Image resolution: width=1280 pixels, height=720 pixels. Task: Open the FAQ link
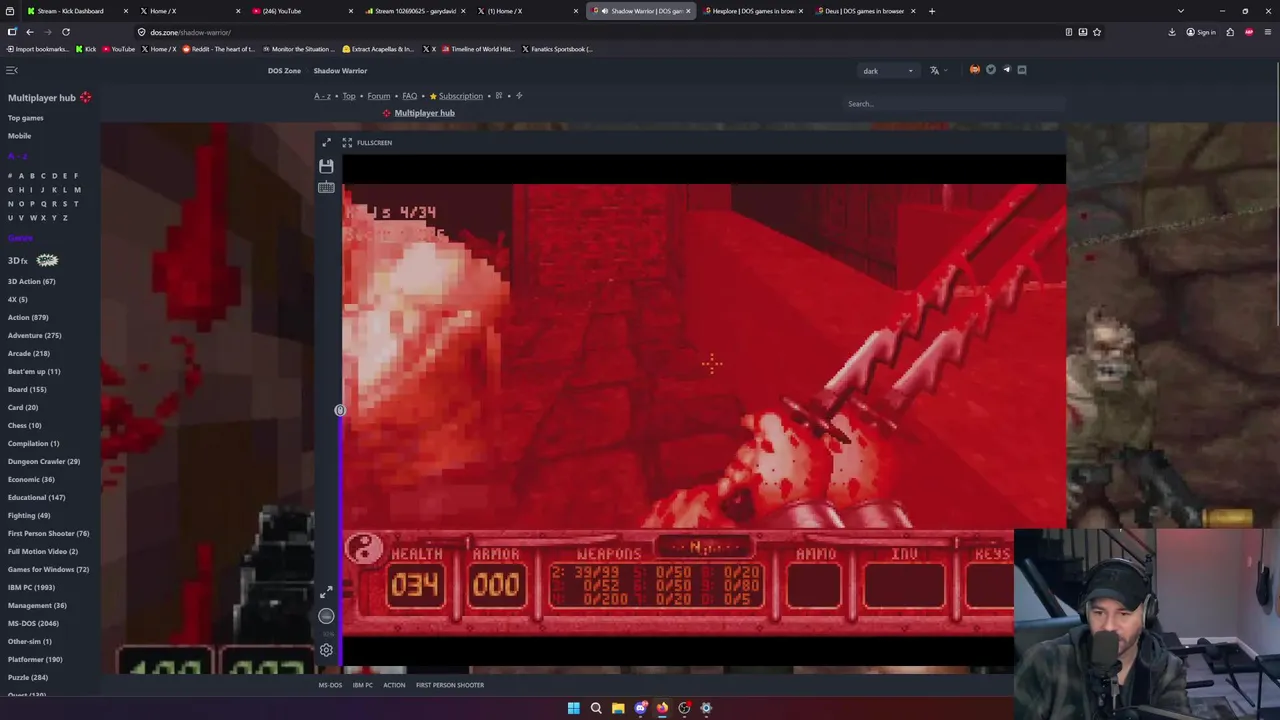[x=410, y=96]
